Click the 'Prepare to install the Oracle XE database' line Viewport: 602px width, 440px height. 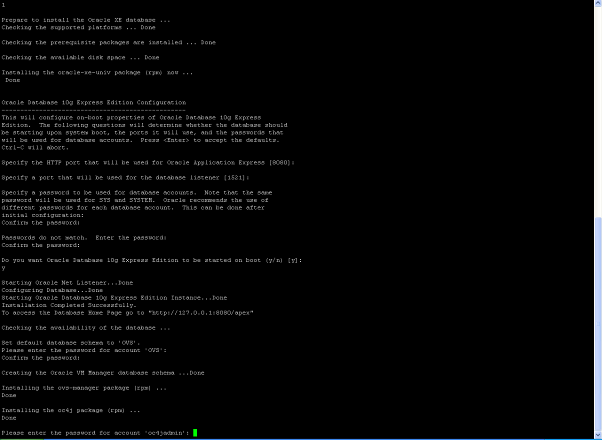pyautogui.click(x=86, y=20)
